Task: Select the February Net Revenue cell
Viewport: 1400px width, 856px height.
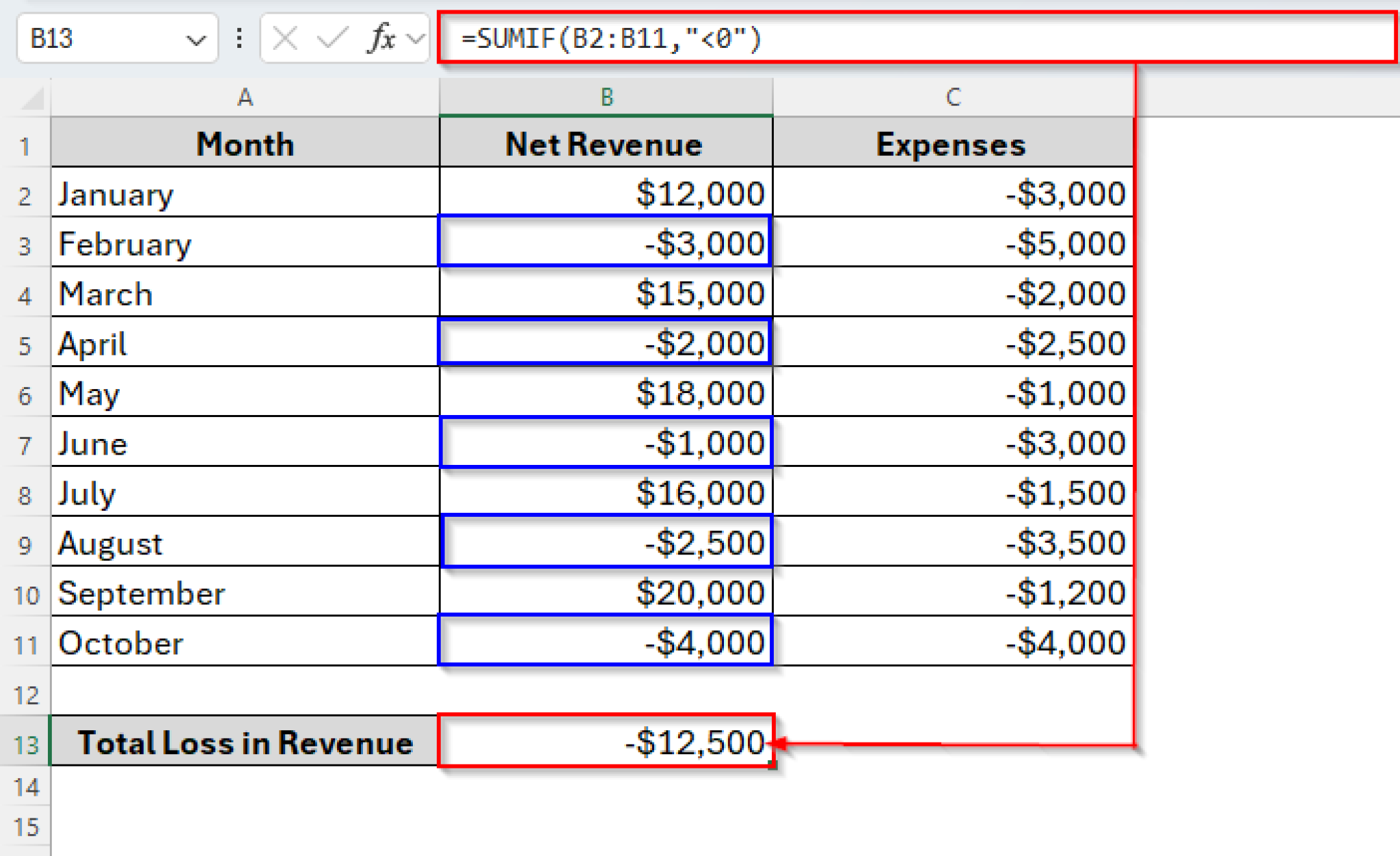Action: click(606, 243)
